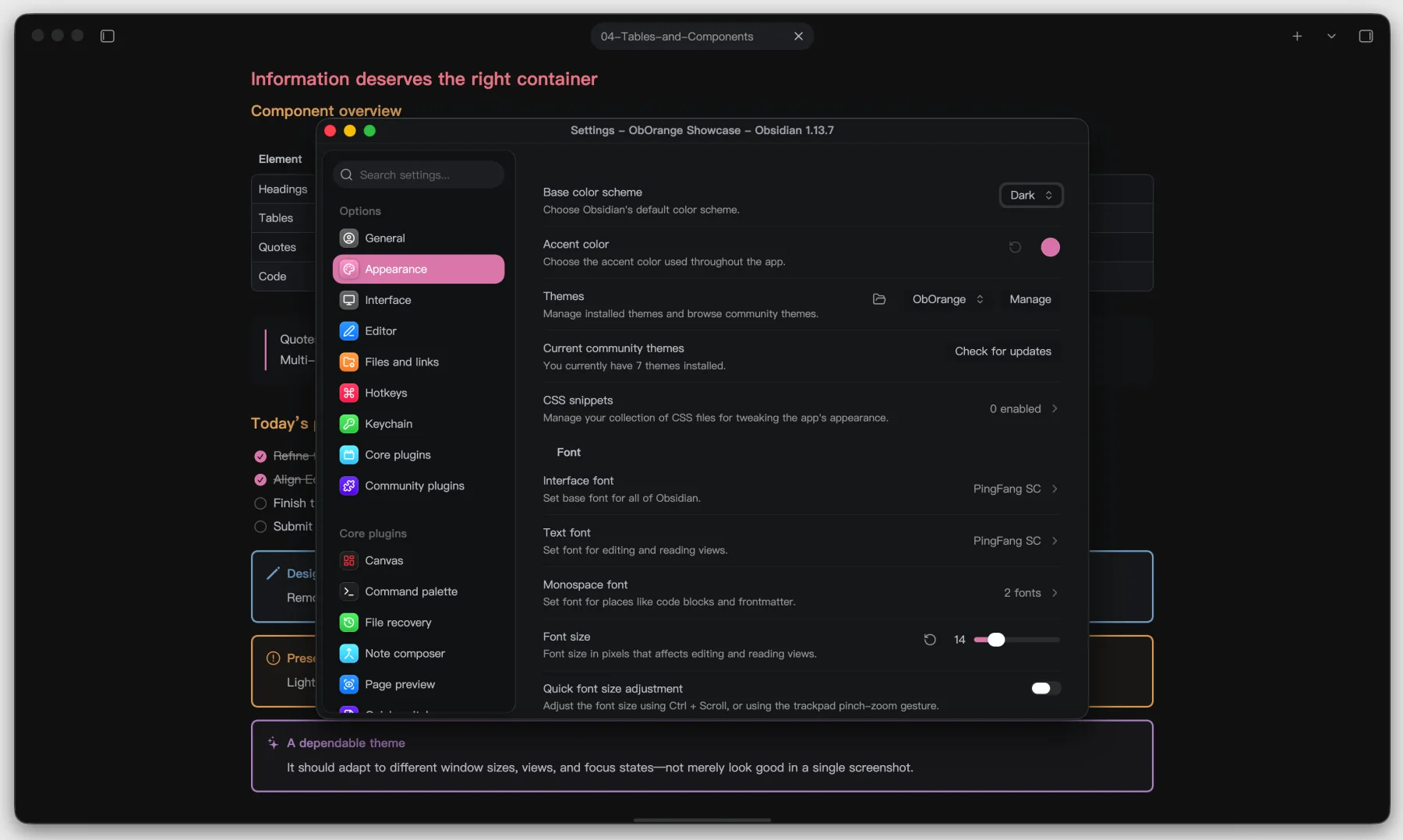Close the Settings window with red button

click(330, 130)
